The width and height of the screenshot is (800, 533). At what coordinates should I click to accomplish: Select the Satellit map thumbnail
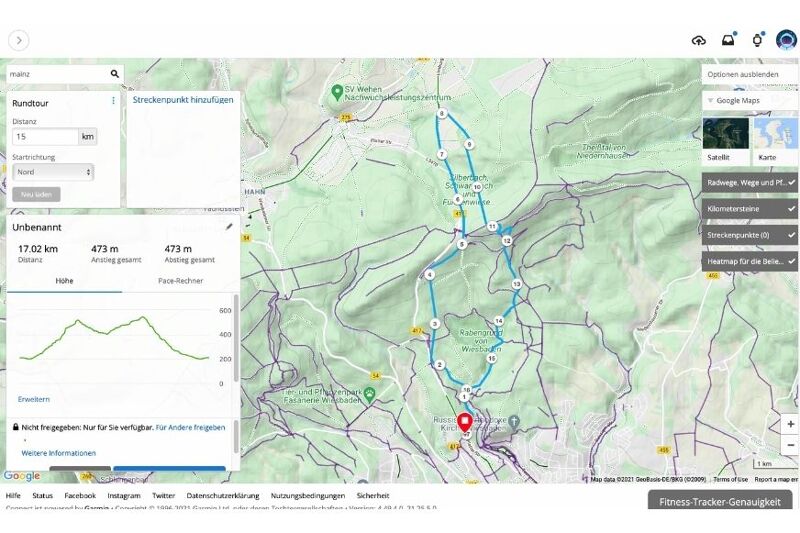[x=725, y=138]
